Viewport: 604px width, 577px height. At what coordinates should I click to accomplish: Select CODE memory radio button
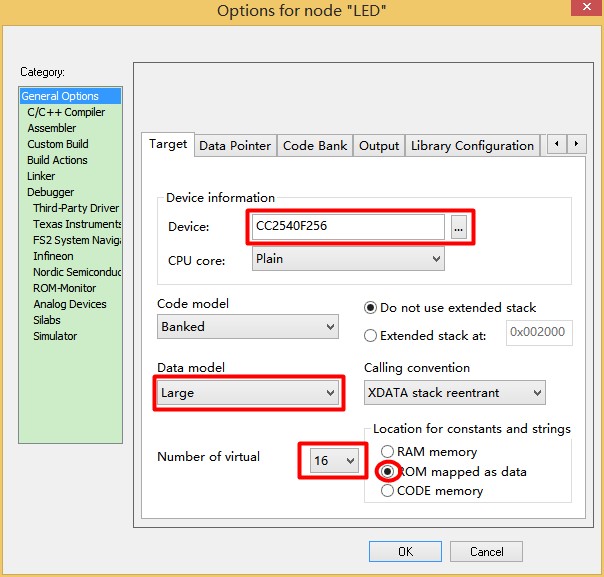387,491
